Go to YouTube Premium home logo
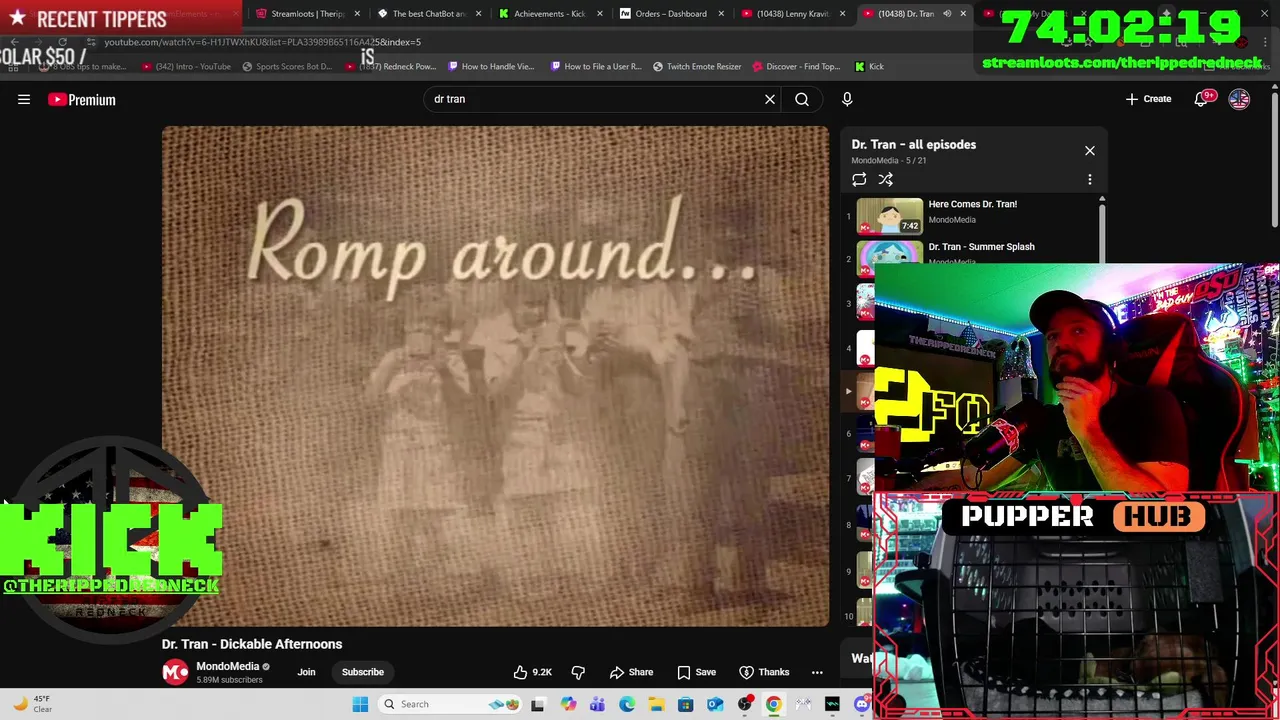Screen dimensions: 1280x720 tap(82, 99)
